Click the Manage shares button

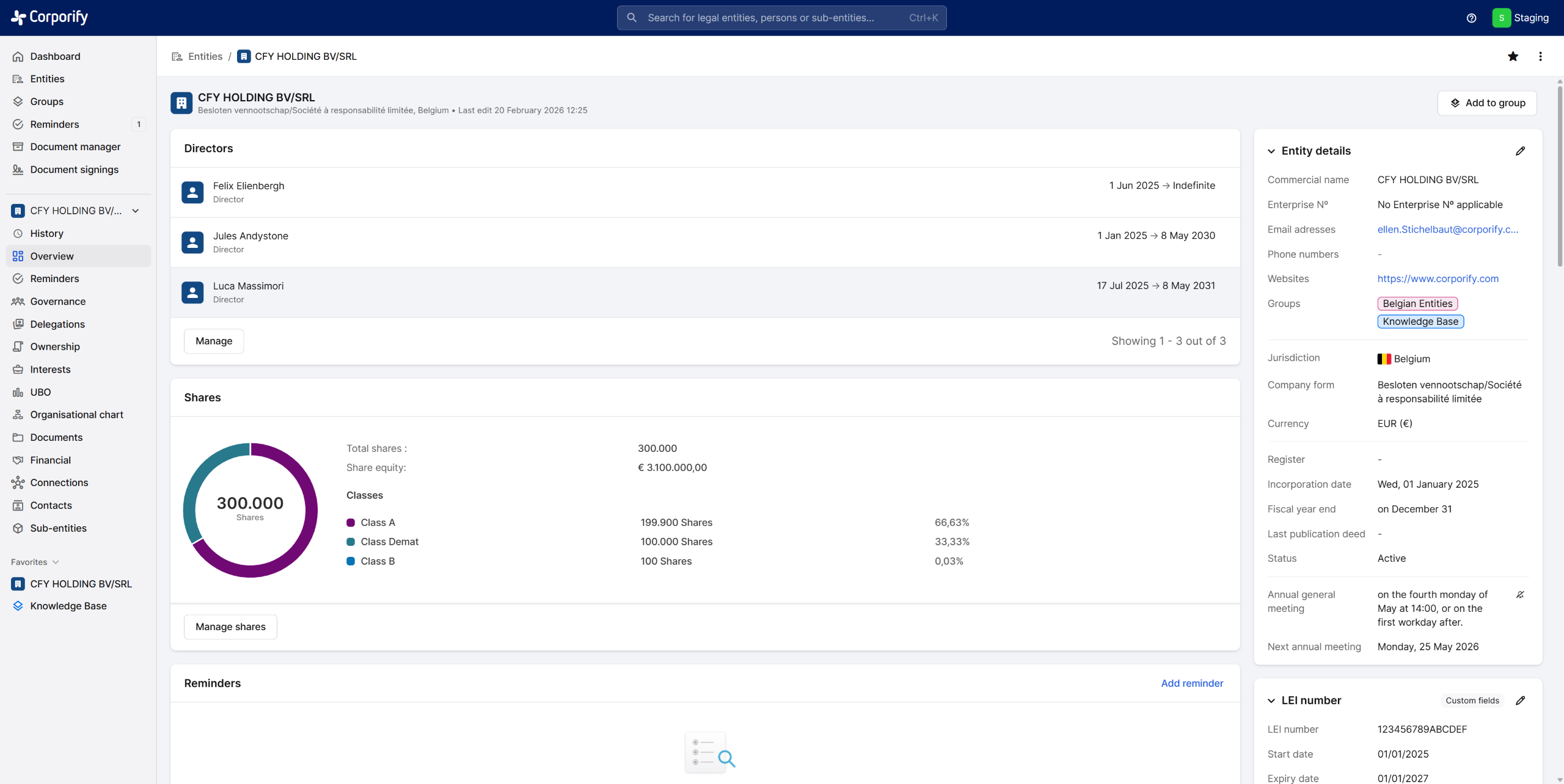click(230, 626)
